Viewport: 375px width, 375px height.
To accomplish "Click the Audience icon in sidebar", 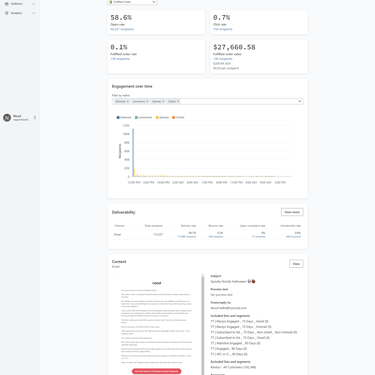I will pyautogui.click(x=6, y=4).
